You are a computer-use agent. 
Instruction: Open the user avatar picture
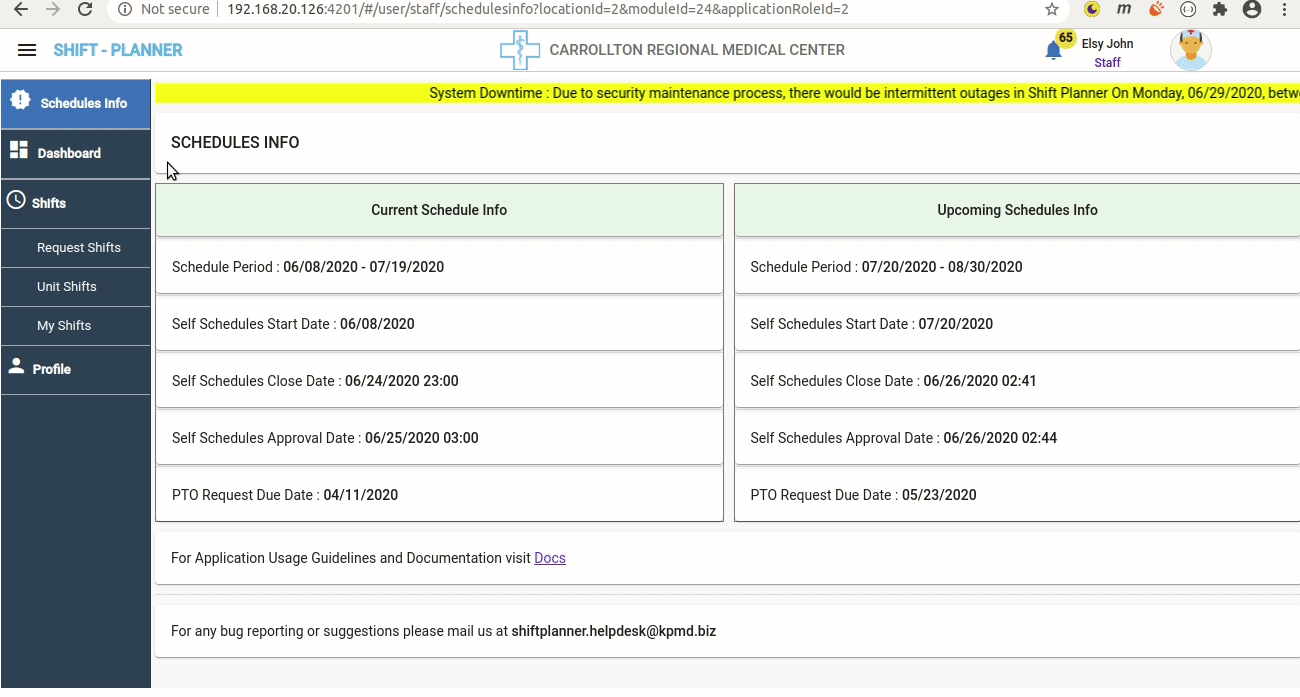pos(1190,50)
